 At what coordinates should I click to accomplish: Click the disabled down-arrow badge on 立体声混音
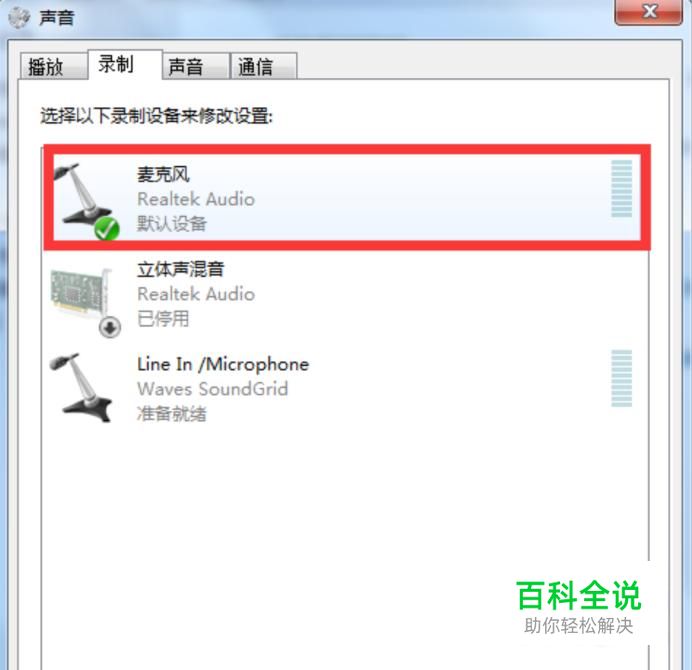[x=110, y=327]
